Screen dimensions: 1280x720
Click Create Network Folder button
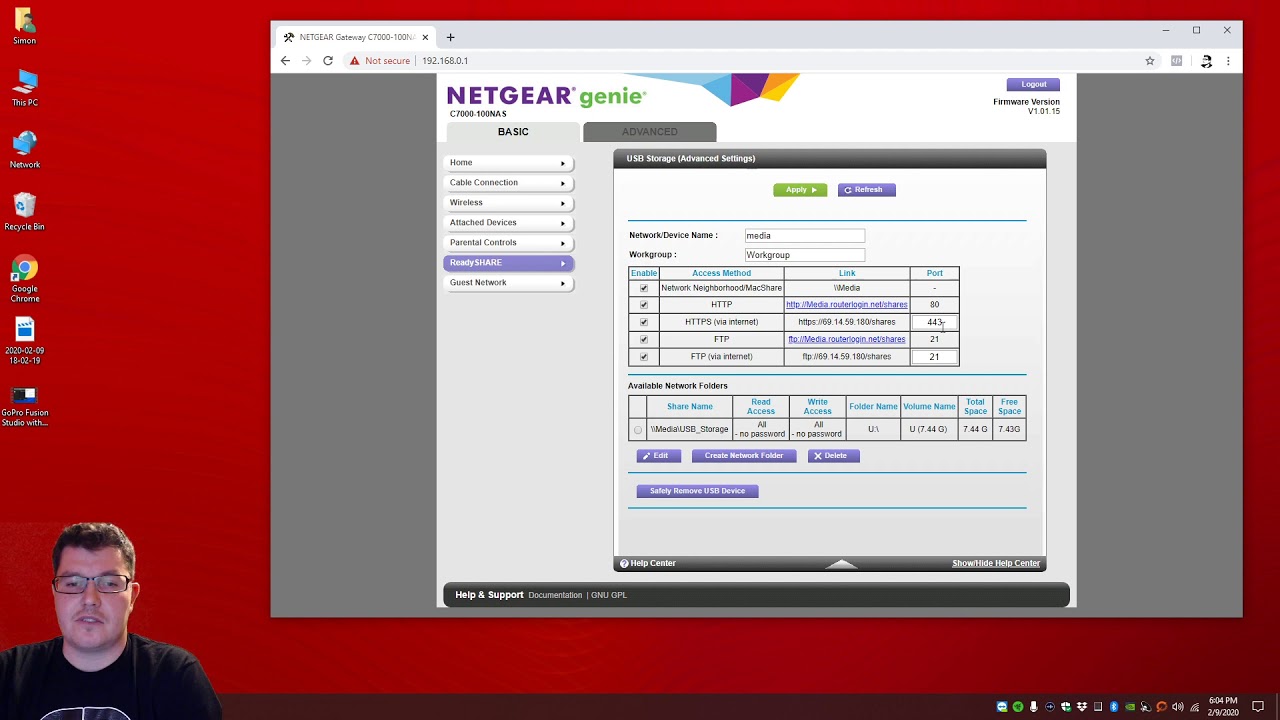pyautogui.click(x=744, y=456)
